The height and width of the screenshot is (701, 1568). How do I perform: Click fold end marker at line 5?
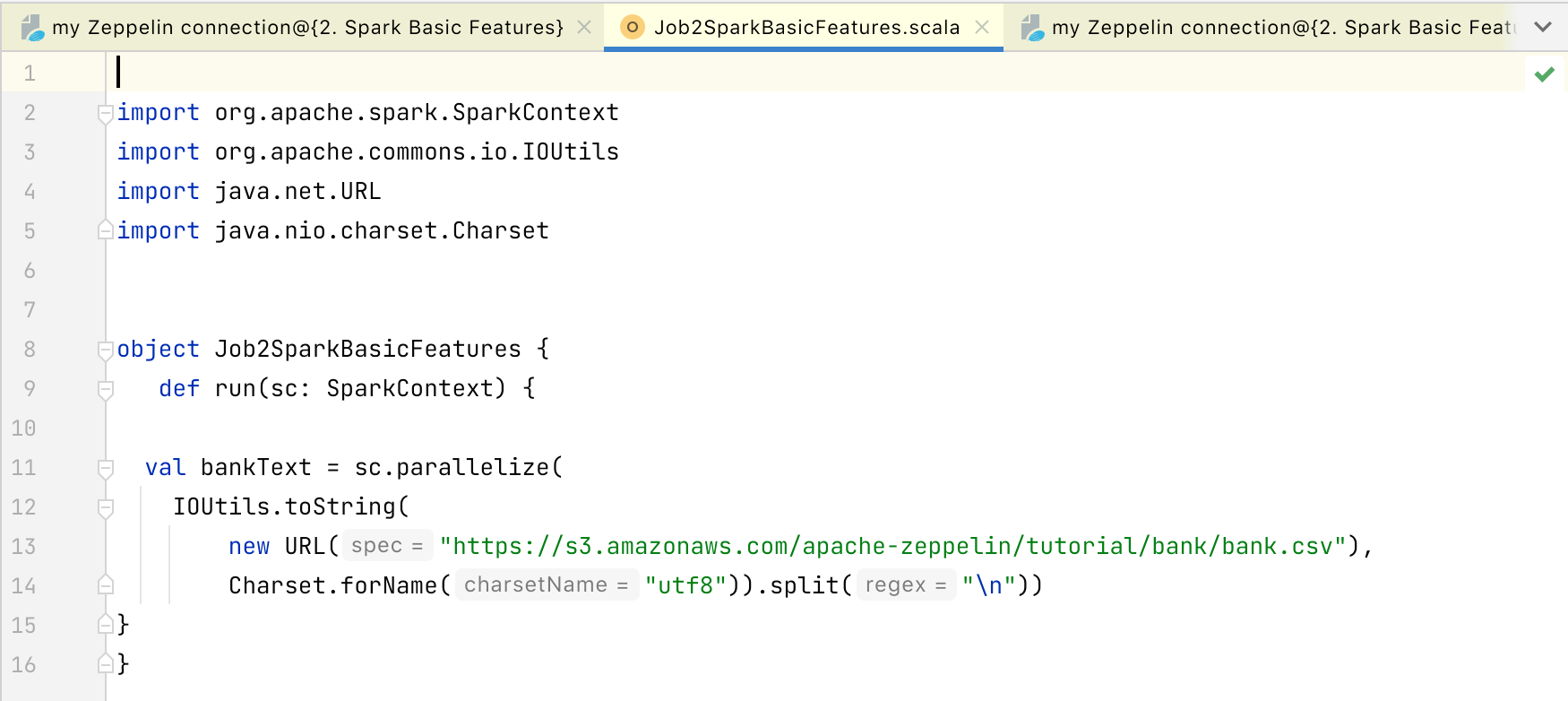(106, 229)
